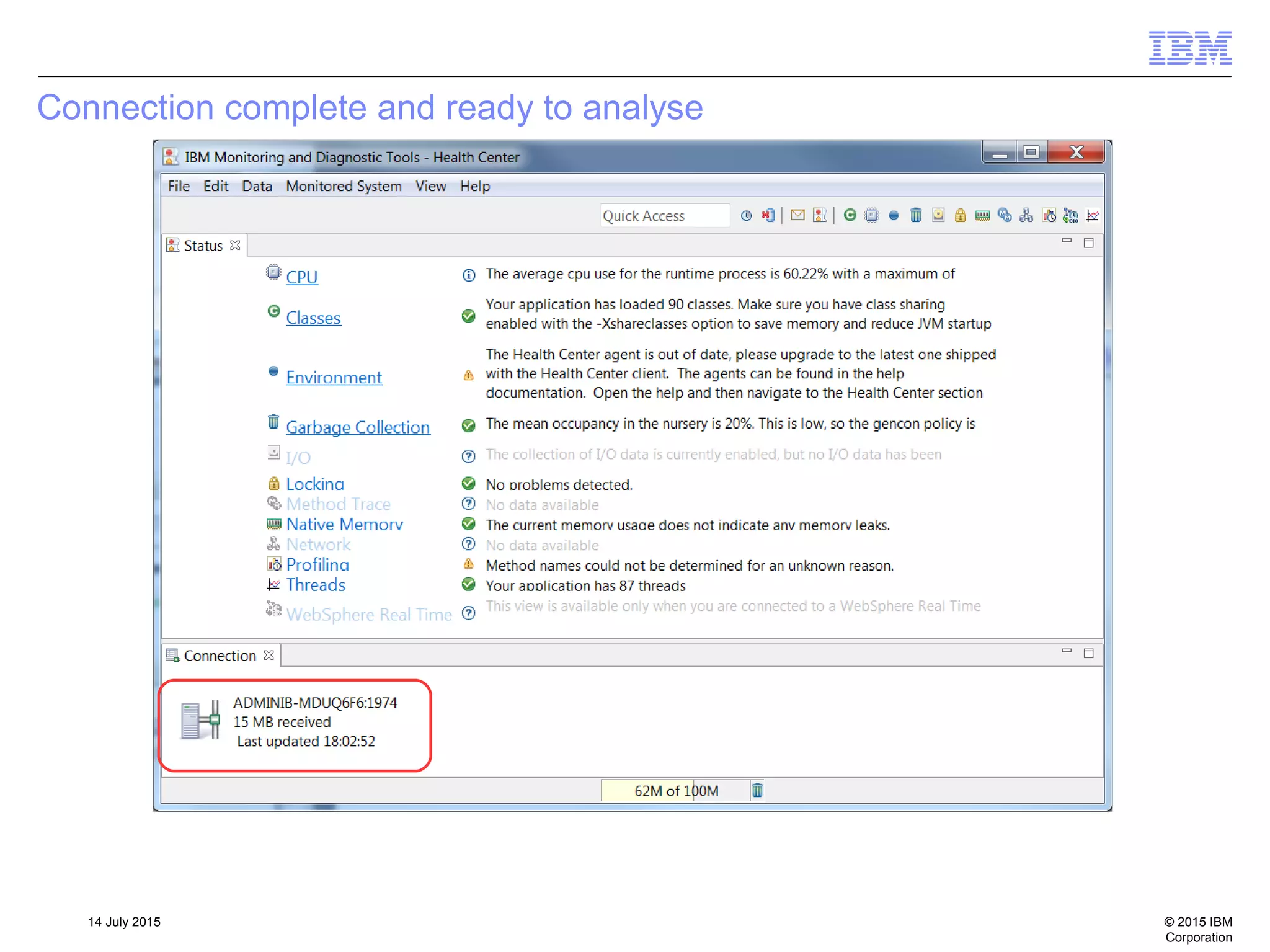Click the trash icon beside Garbage Collection
The image size is (1270, 952).
(x=273, y=422)
